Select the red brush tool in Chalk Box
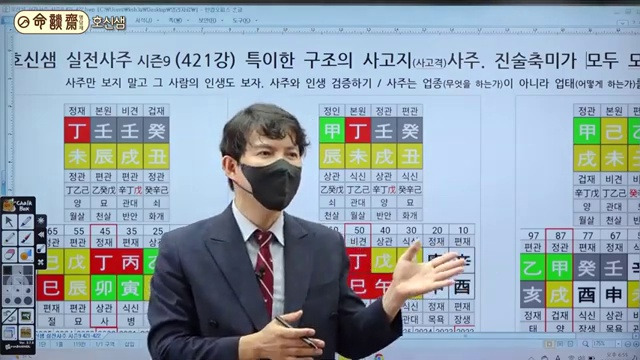 (x=26, y=238)
